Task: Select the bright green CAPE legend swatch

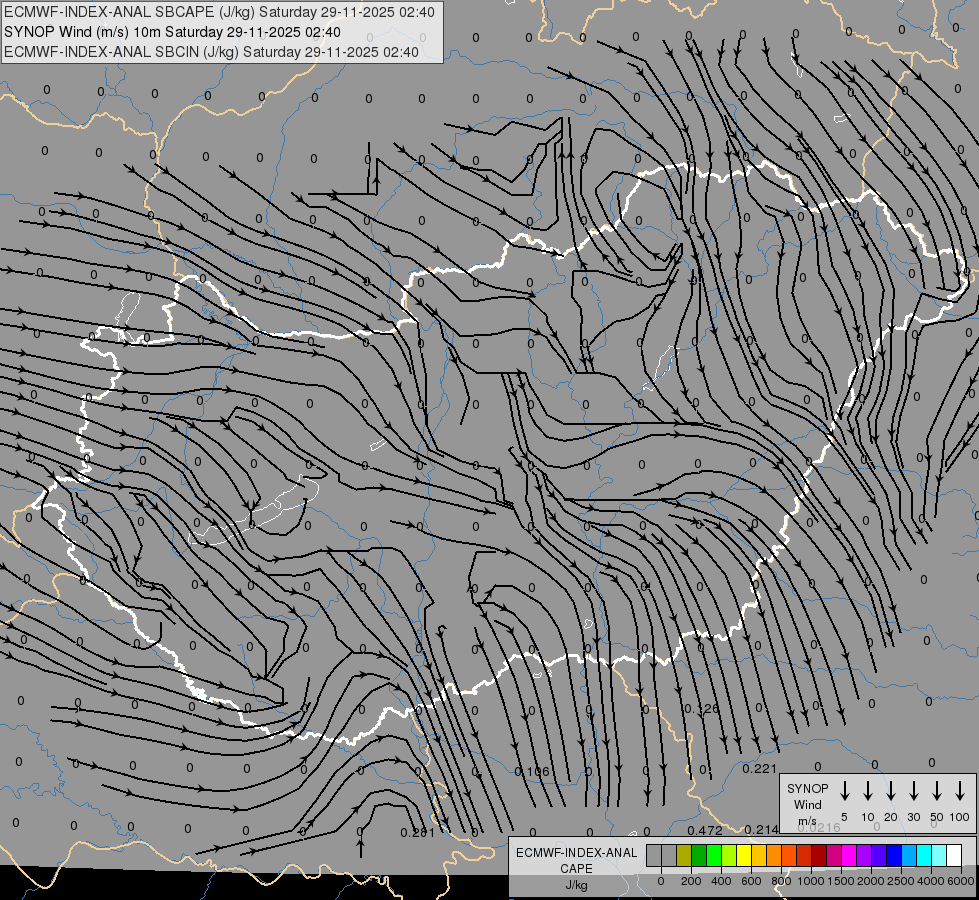Action: 714,855
